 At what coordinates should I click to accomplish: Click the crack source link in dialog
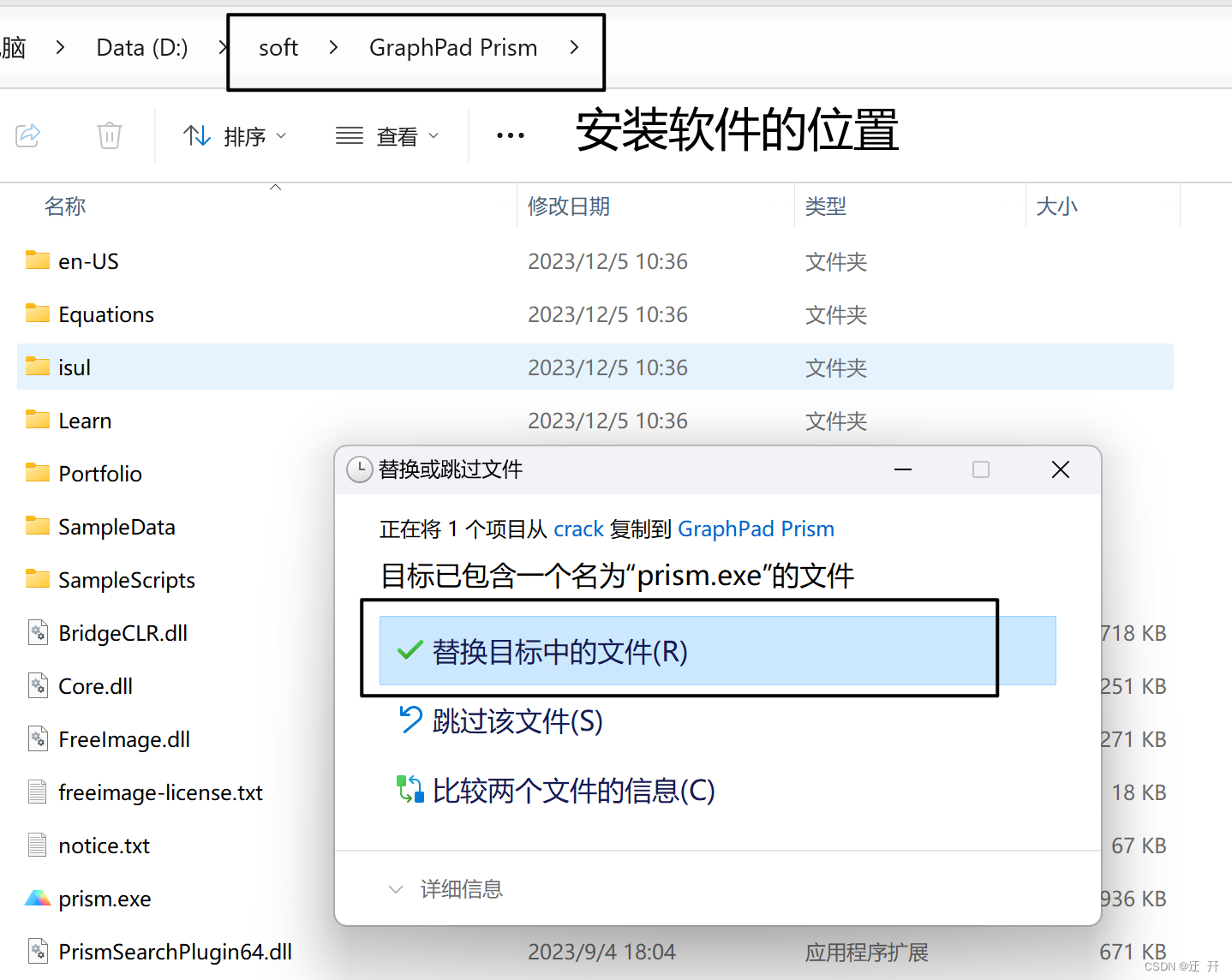(x=578, y=529)
